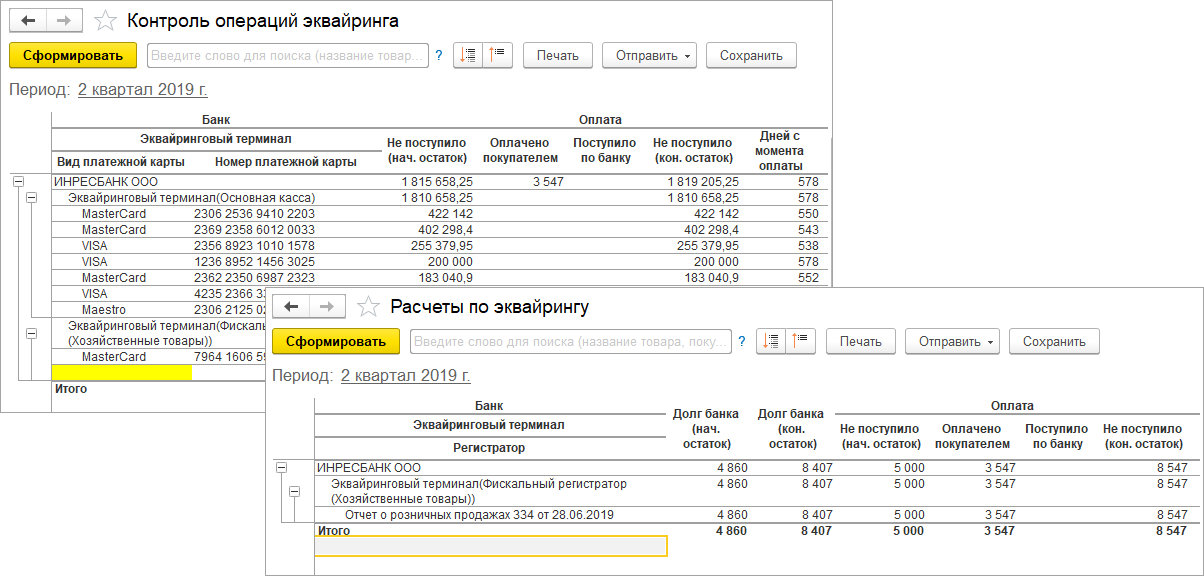Collapse ИНРЕСБАНК ООО group in Контроль операций report

click(x=18, y=182)
